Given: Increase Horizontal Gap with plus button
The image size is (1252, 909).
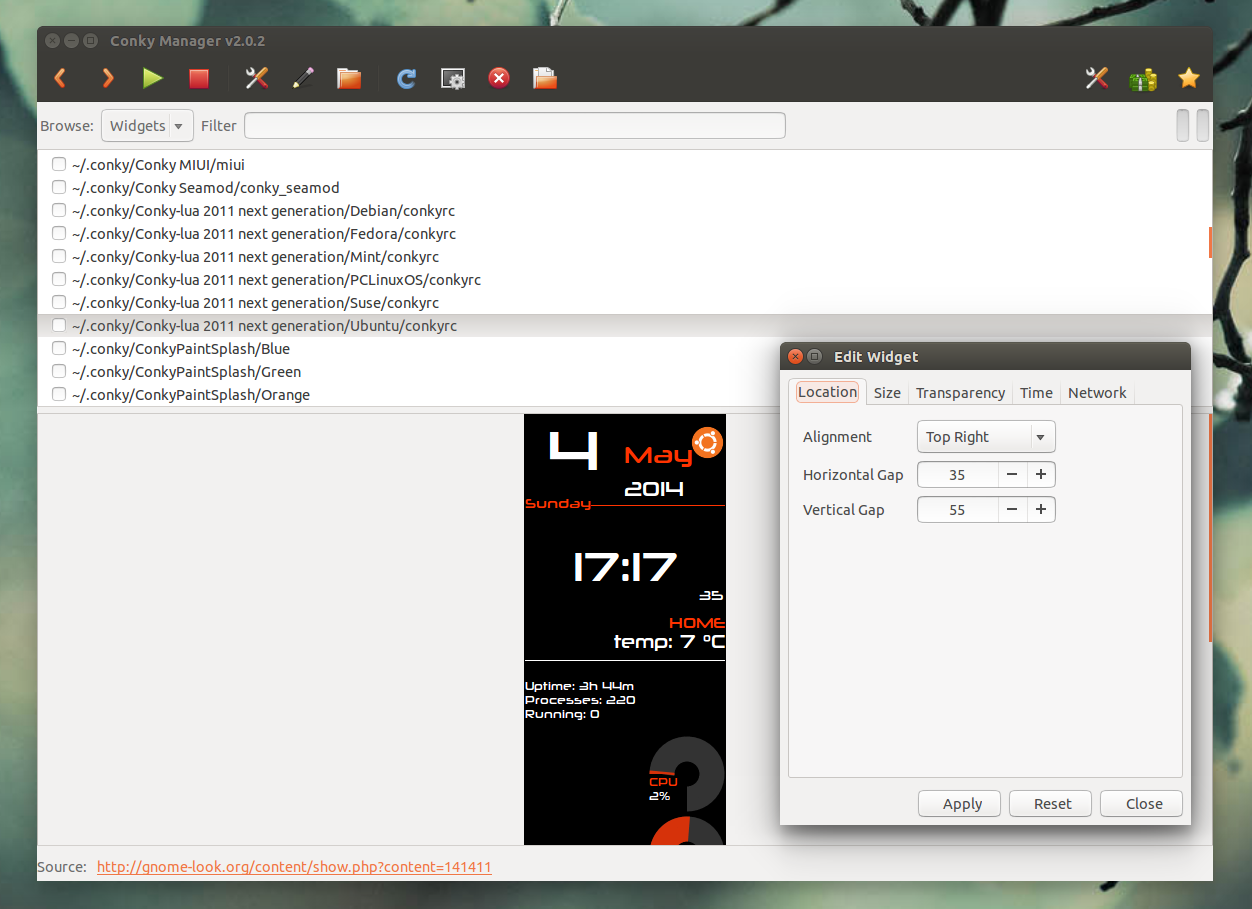Looking at the screenshot, I should click(1041, 474).
